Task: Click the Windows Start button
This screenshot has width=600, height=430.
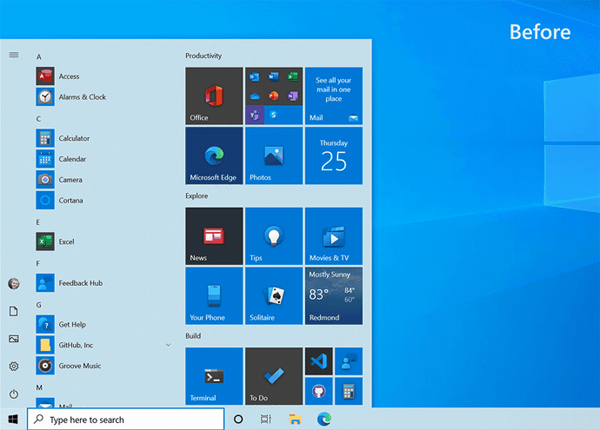Action: pyautogui.click(x=13, y=420)
